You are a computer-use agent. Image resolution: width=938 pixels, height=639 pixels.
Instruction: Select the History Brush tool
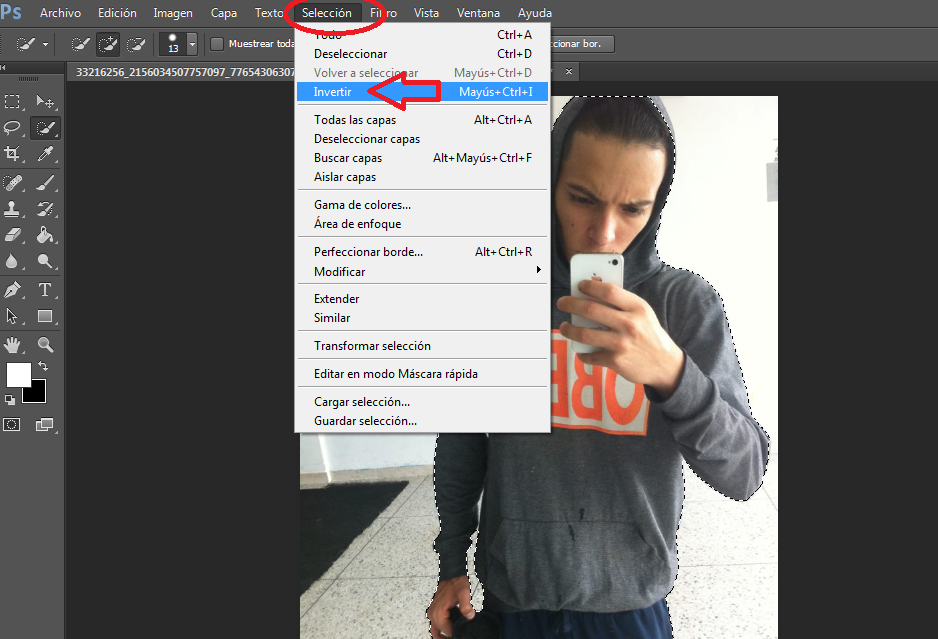45,208
